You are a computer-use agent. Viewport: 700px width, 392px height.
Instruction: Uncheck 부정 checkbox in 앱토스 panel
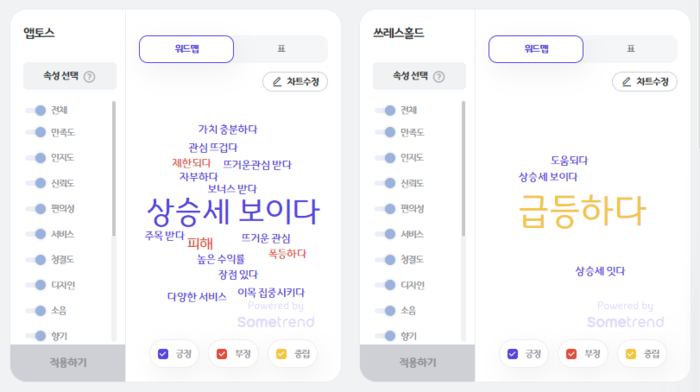(x=222, y=354)
